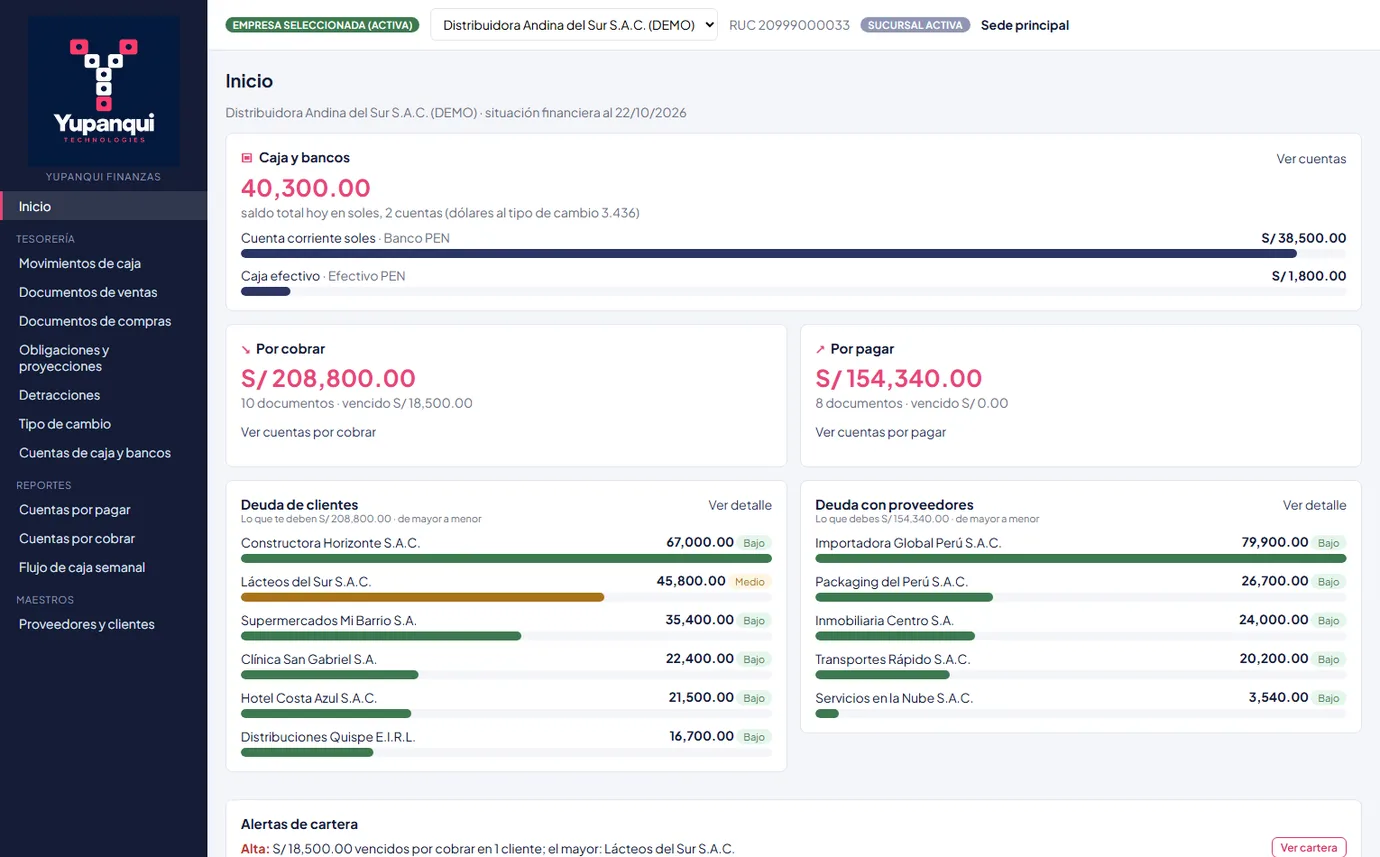Open the company selector dropdown
This screenshot has height=857, width=1380.
(574, 25)
